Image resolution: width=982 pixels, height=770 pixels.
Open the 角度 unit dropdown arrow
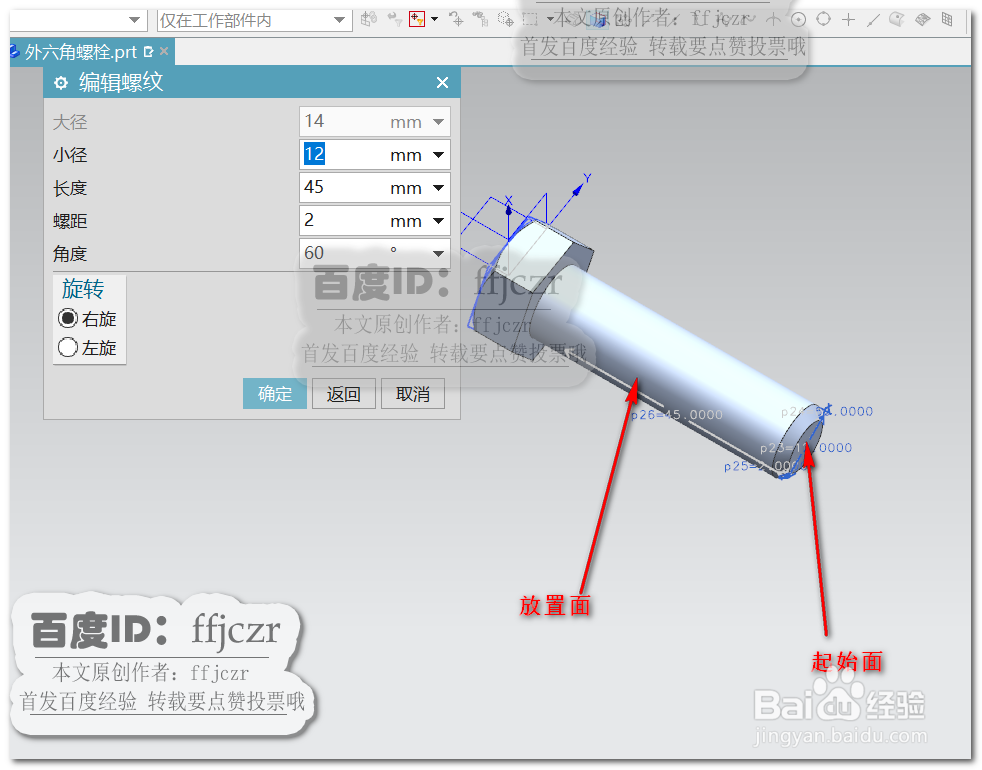click(x=438, y=253)
